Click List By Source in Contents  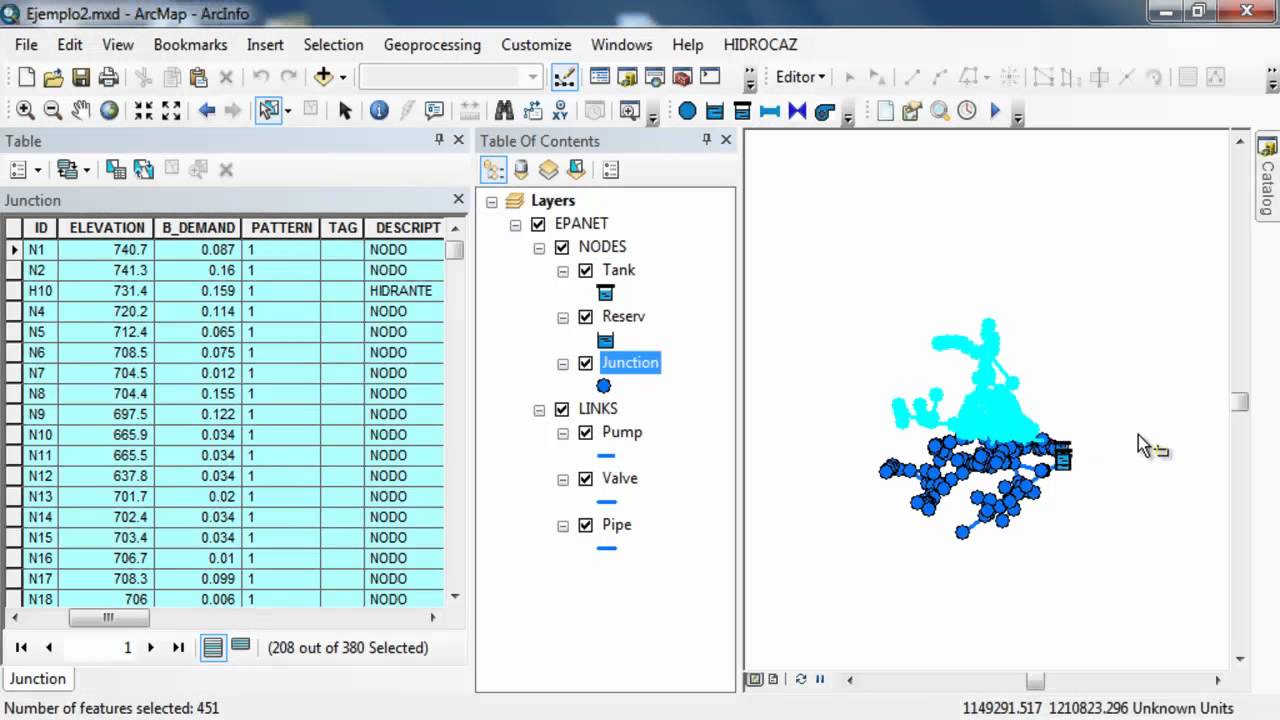point(521,170)
